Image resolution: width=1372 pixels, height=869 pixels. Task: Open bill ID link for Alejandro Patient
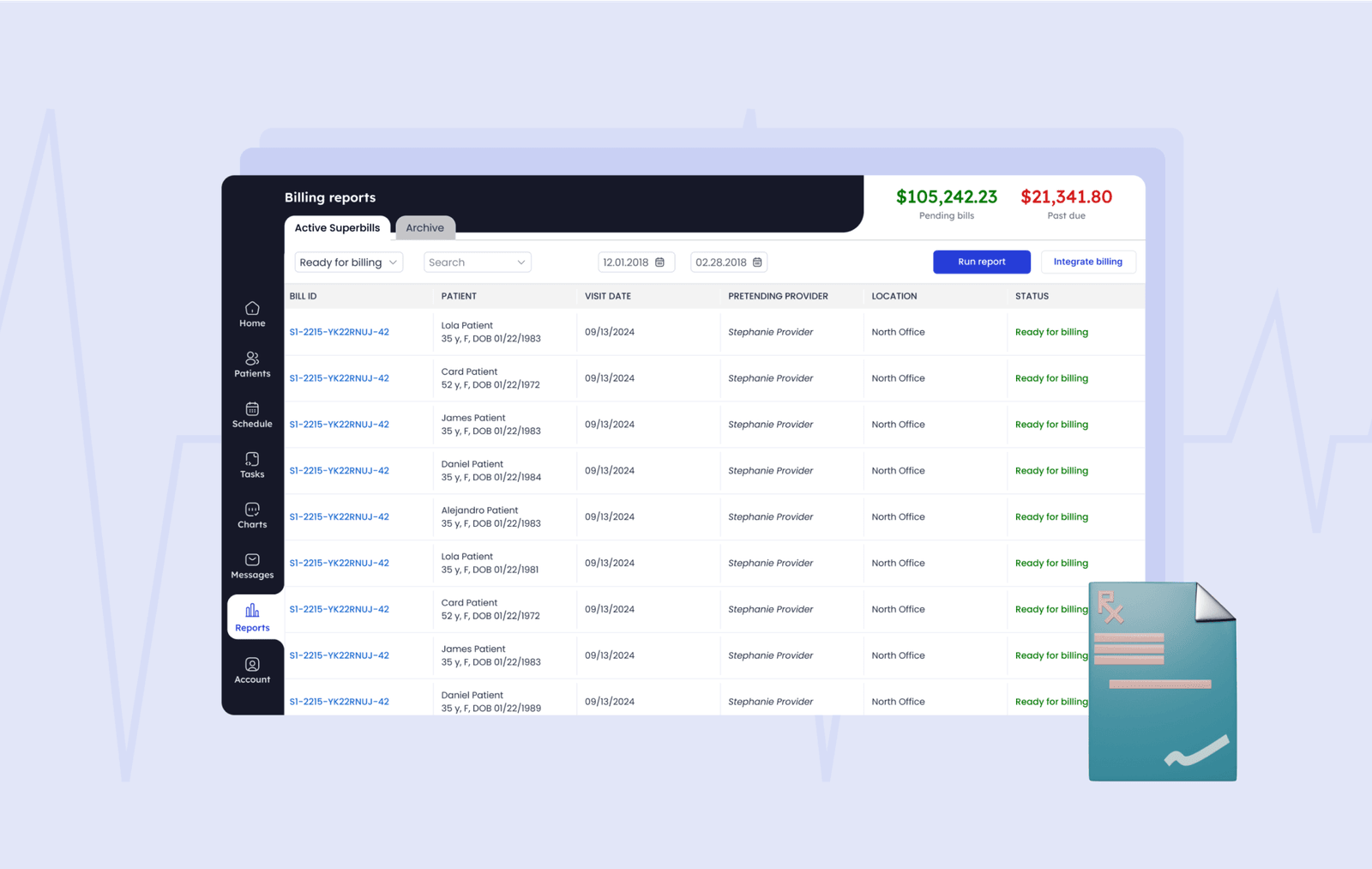[x=340, y=517]
